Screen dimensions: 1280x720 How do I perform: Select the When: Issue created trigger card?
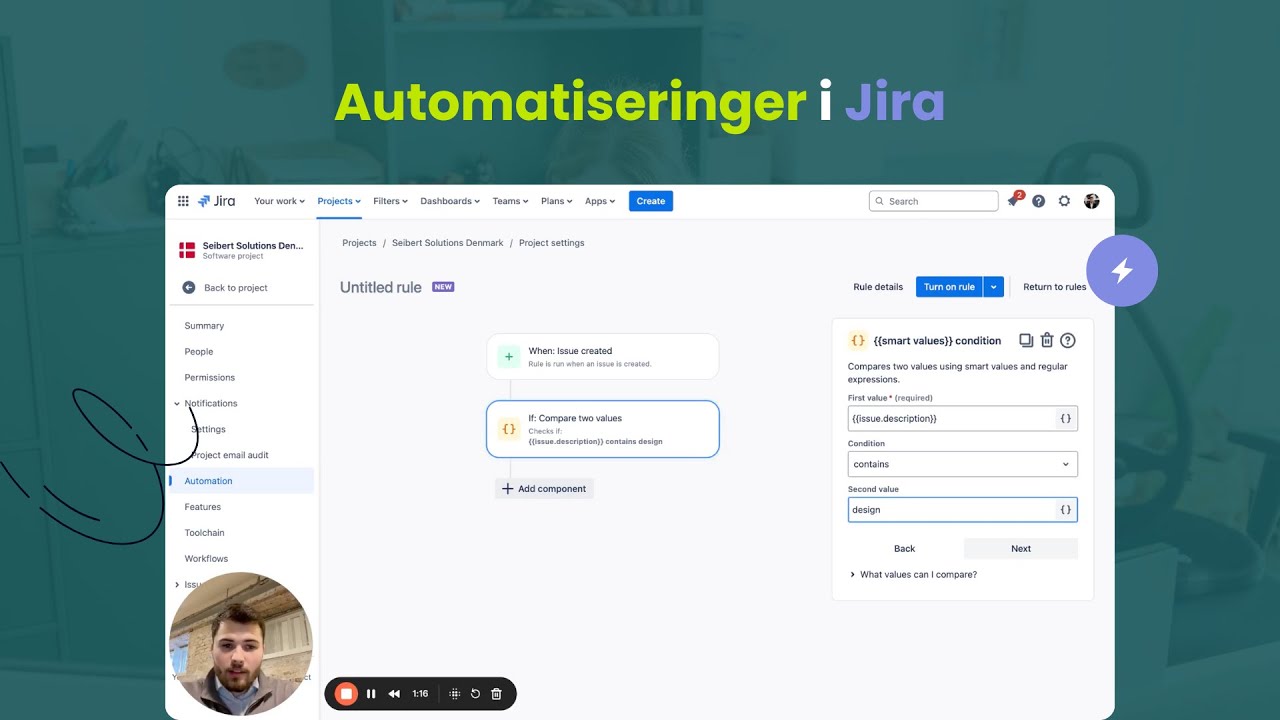(603, 356)
